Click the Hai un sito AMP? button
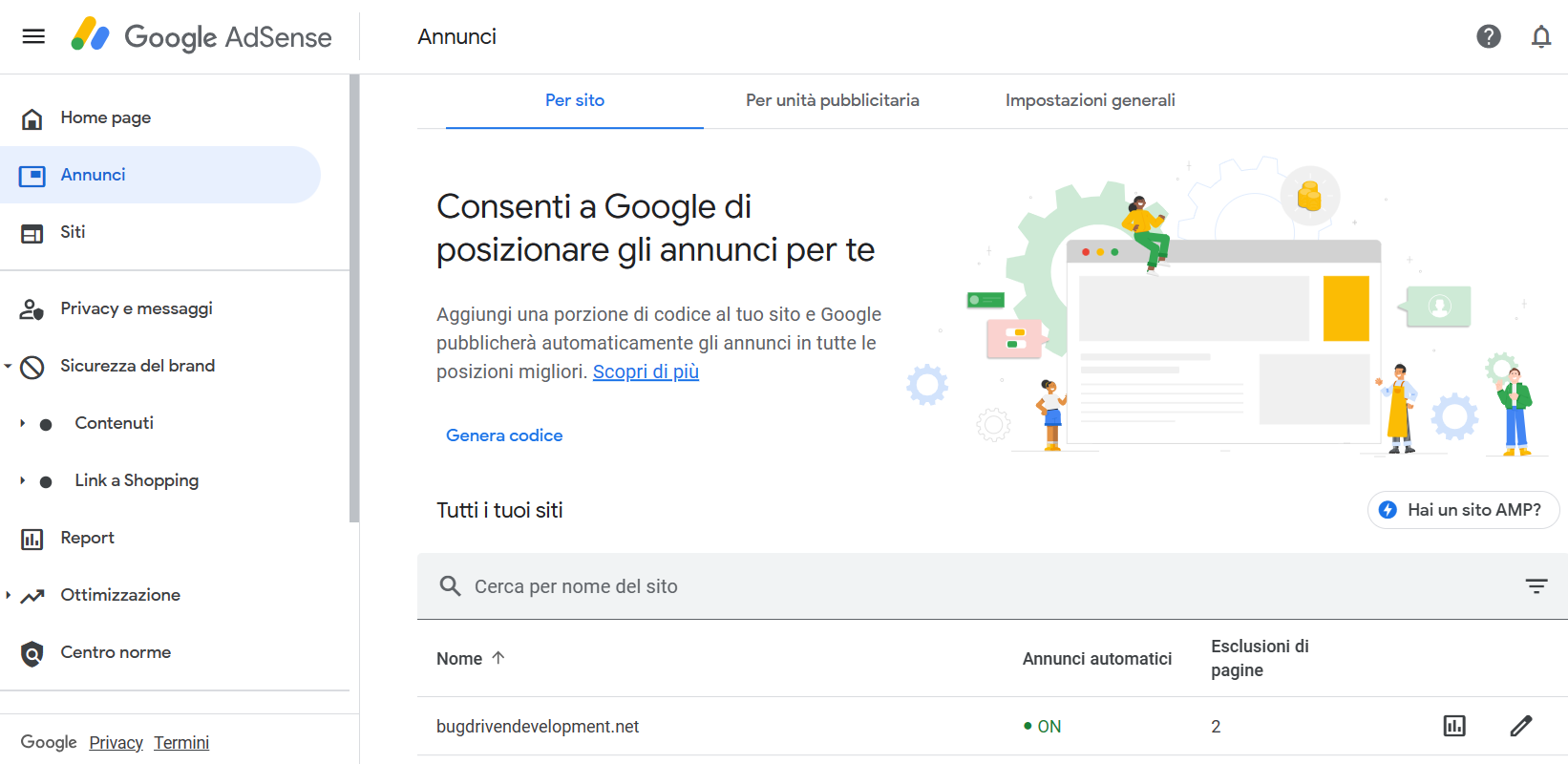The image size is (1568, 764). point(1463,510)
